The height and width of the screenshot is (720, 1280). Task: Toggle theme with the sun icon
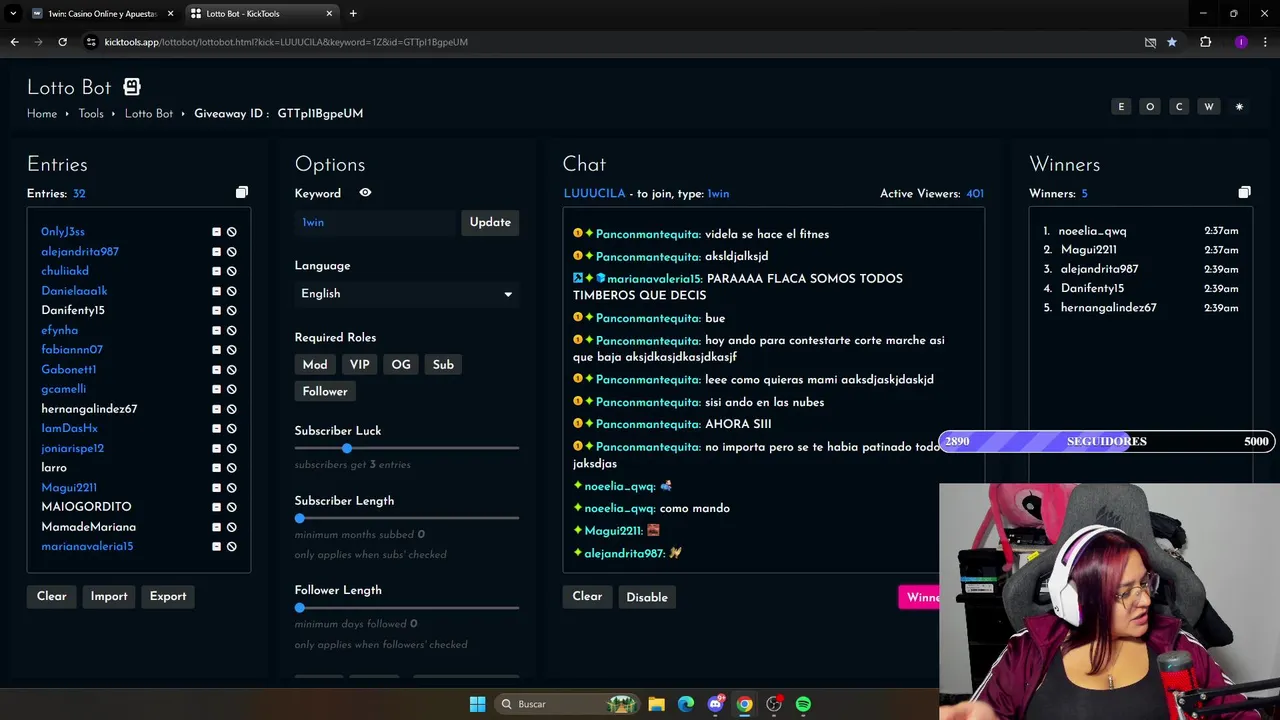click(1239, 107)
